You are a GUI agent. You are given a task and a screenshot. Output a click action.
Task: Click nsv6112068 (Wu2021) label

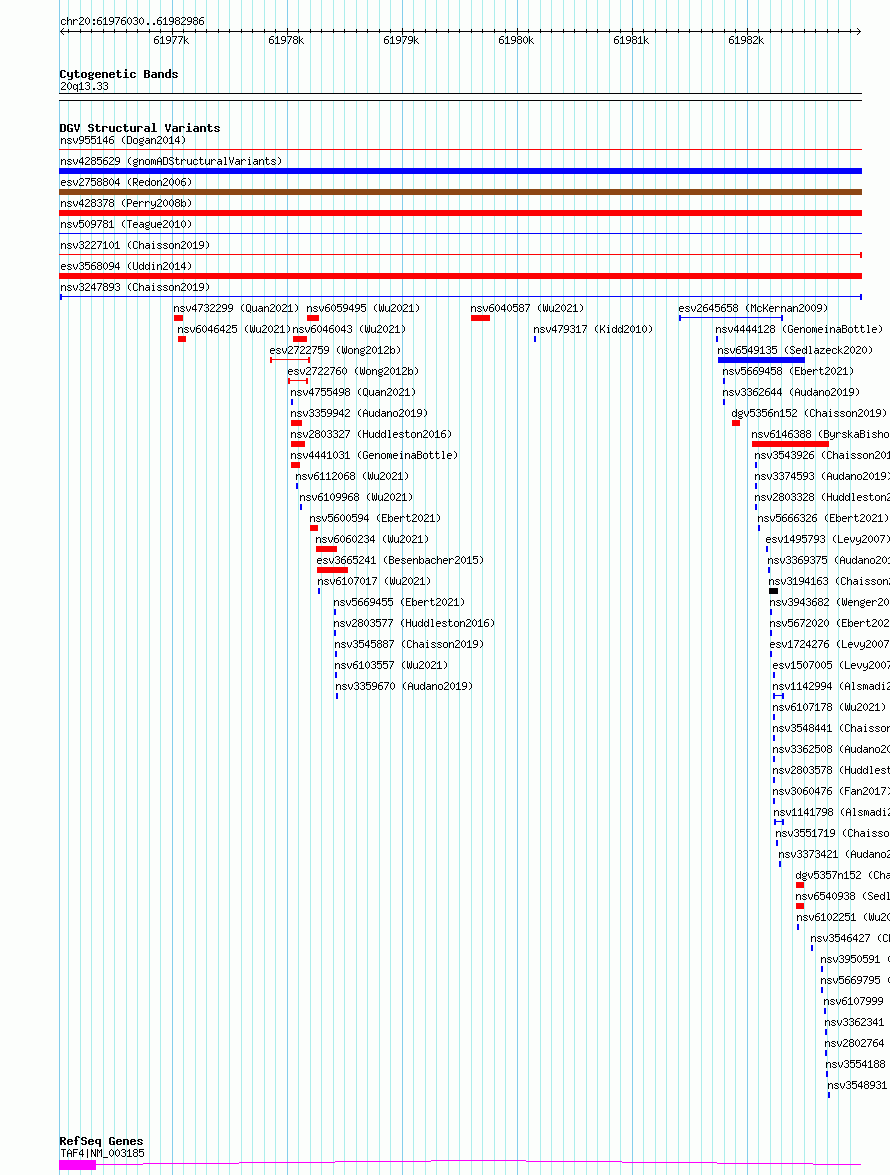[x=352, y=476]
